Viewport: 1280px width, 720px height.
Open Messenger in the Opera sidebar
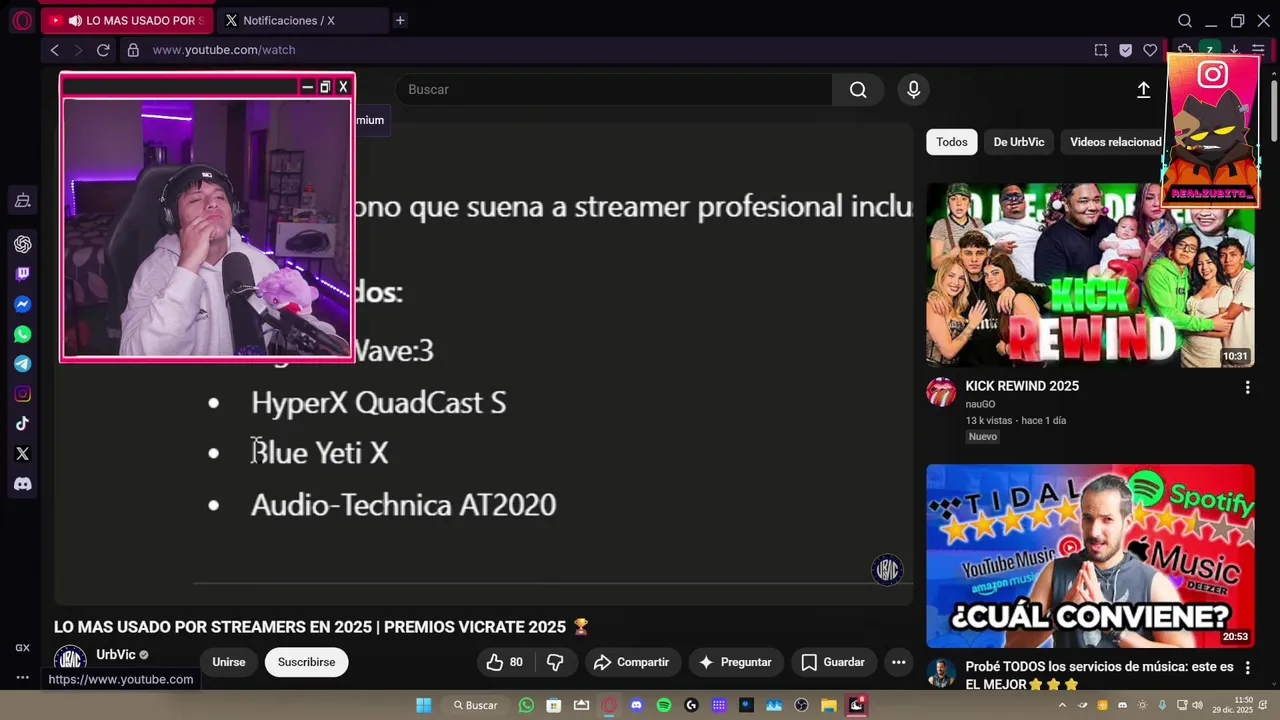[22, 304]
